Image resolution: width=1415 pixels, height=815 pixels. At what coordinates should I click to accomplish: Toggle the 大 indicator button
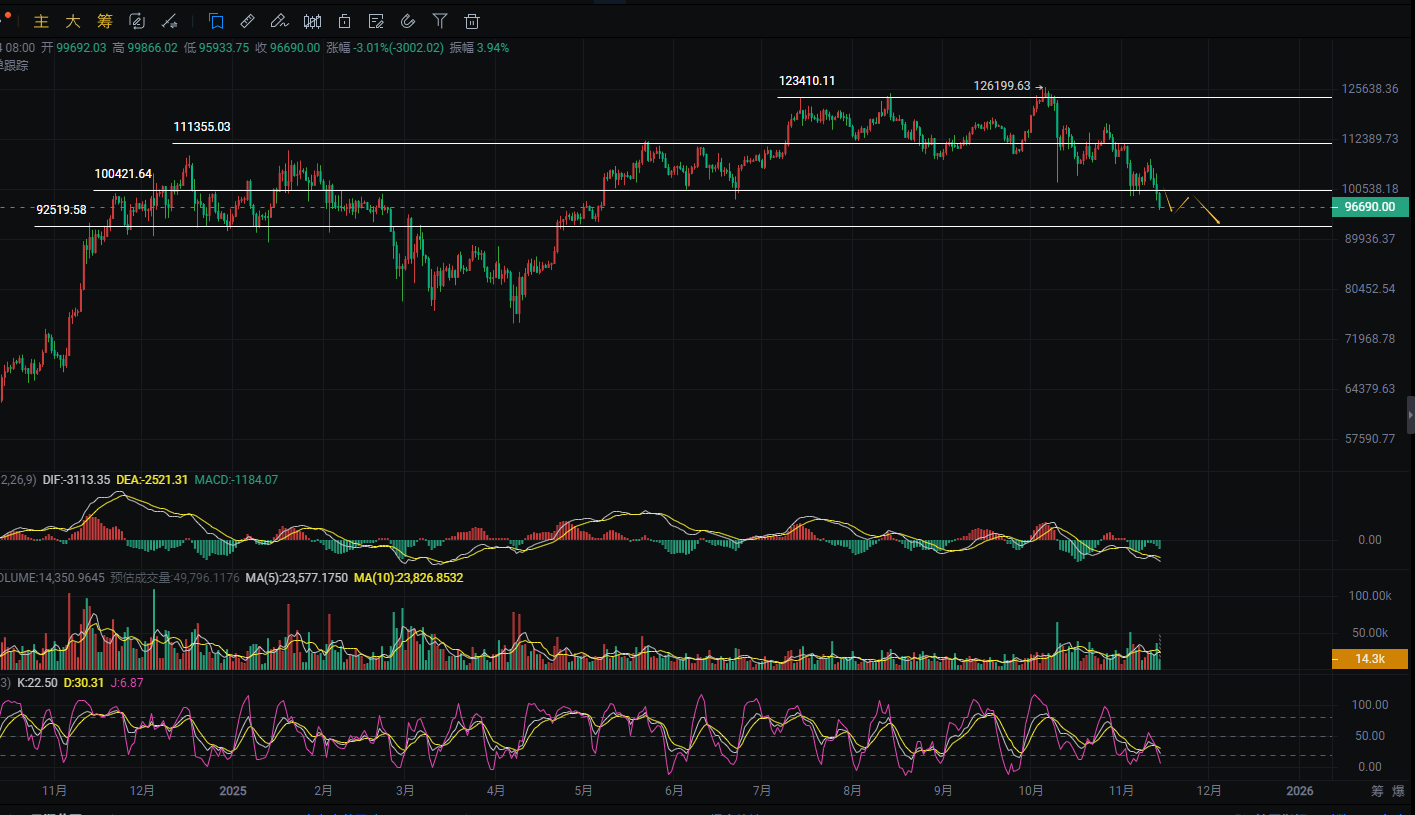[x=73, y=21]
